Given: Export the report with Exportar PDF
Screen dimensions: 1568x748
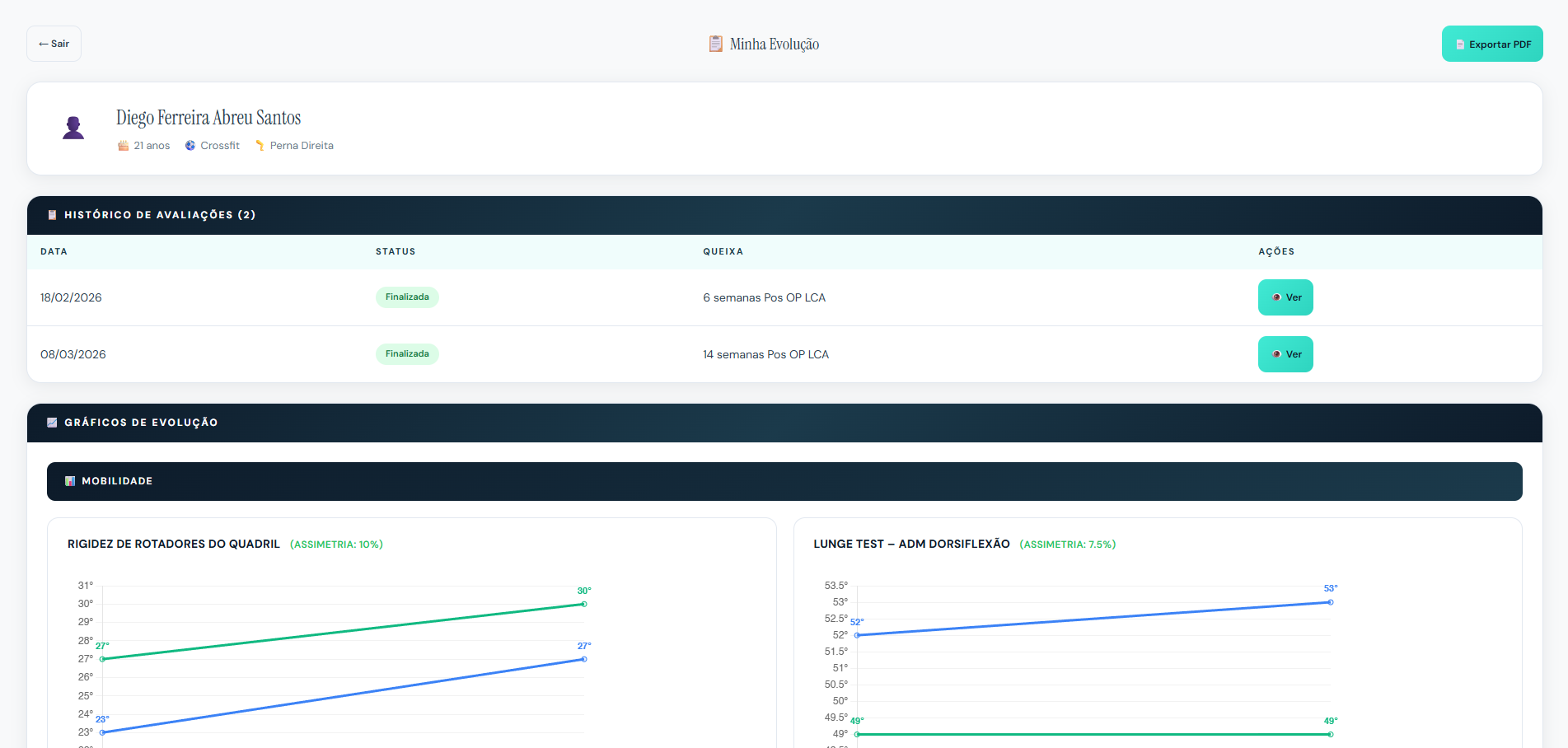Looking at the screenshot, I should (1491, 44).
